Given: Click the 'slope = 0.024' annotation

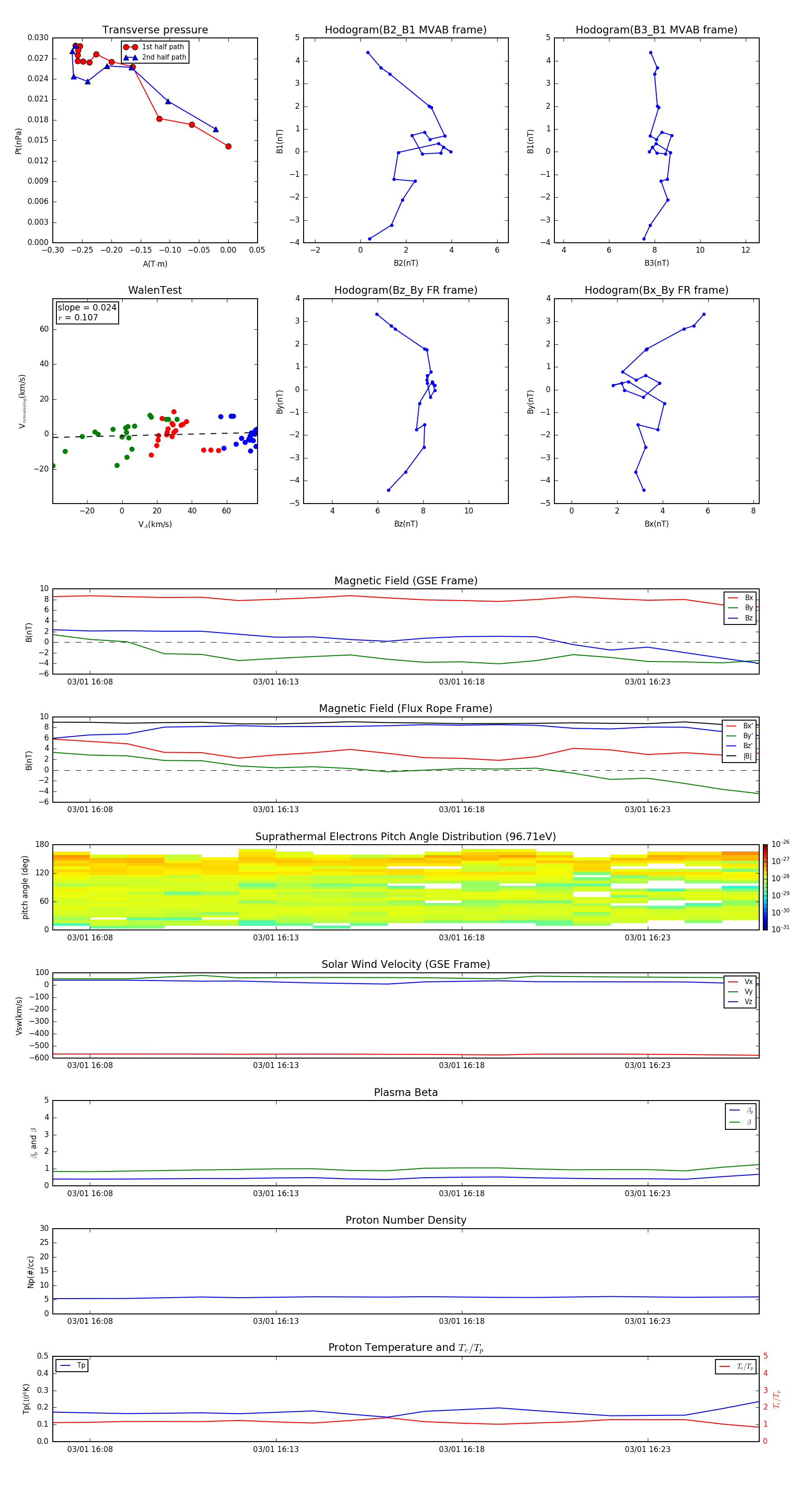Looking at the screenshot, I should (x=87, y=308).
